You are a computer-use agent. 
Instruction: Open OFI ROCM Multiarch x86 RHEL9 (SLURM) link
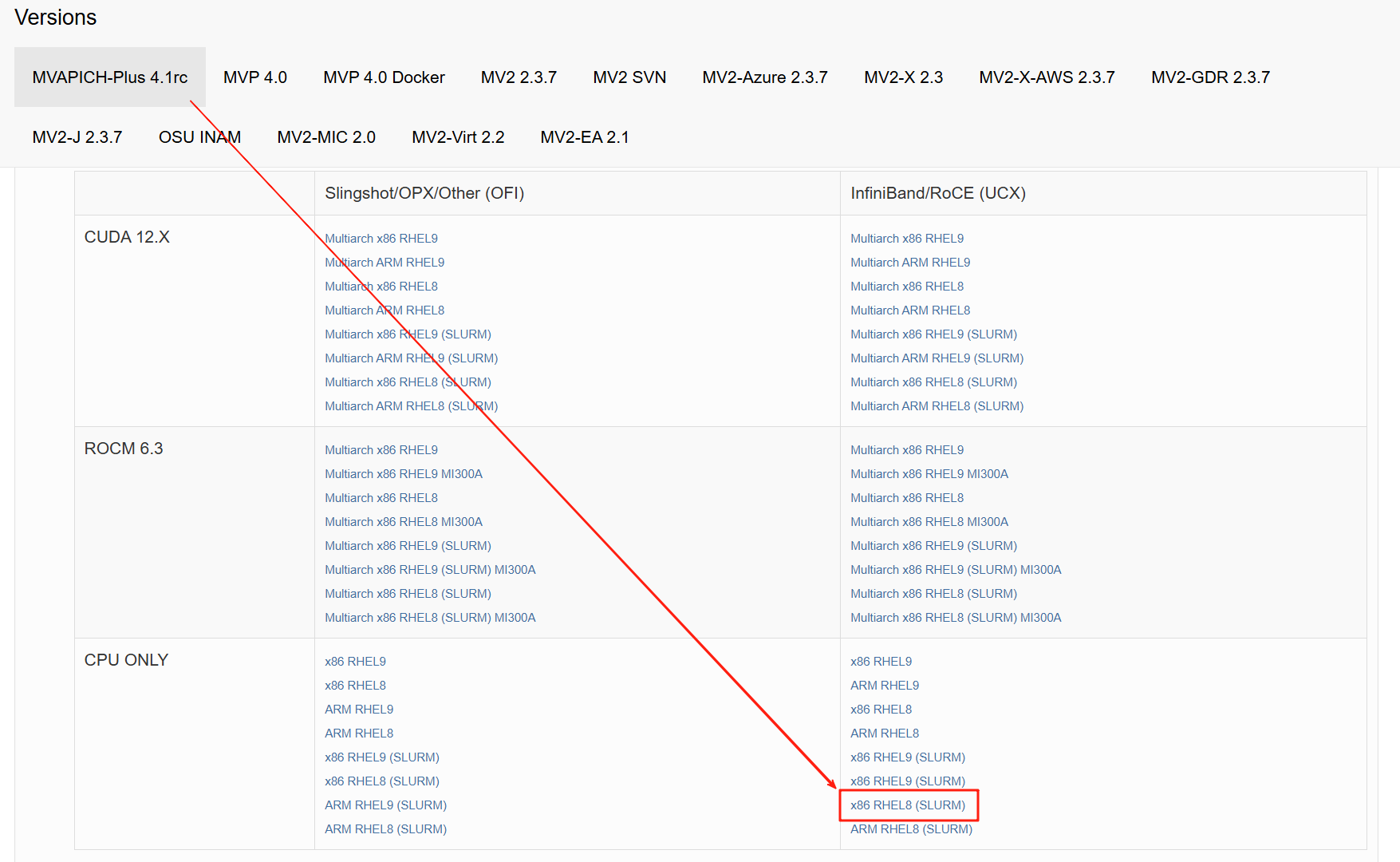408,546
